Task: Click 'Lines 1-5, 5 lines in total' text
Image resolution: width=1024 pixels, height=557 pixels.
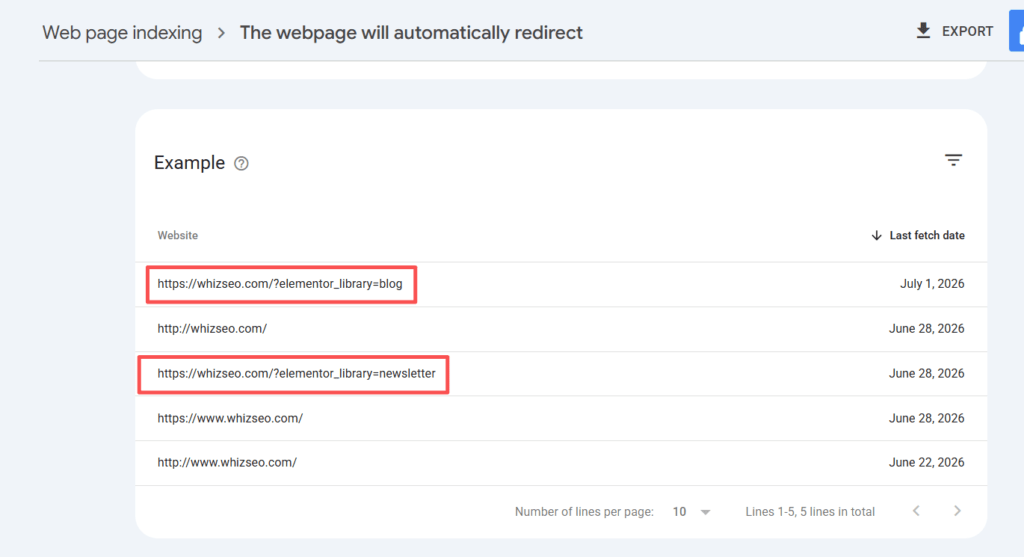Action: coord(810,512)
